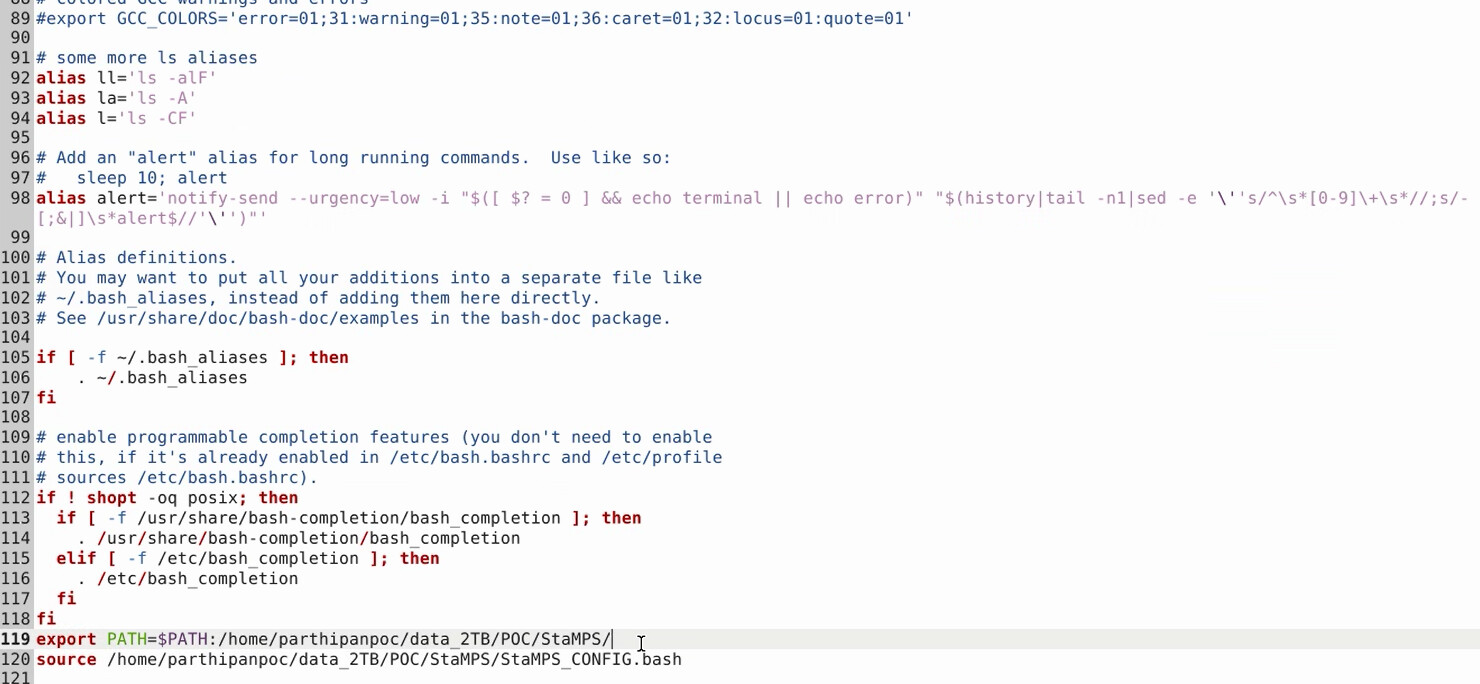The width and height of the screenshot is (1480, 684).
Task: Click line number 98 in the gutter
Action: pyautogui.click(x=20, y=198)
